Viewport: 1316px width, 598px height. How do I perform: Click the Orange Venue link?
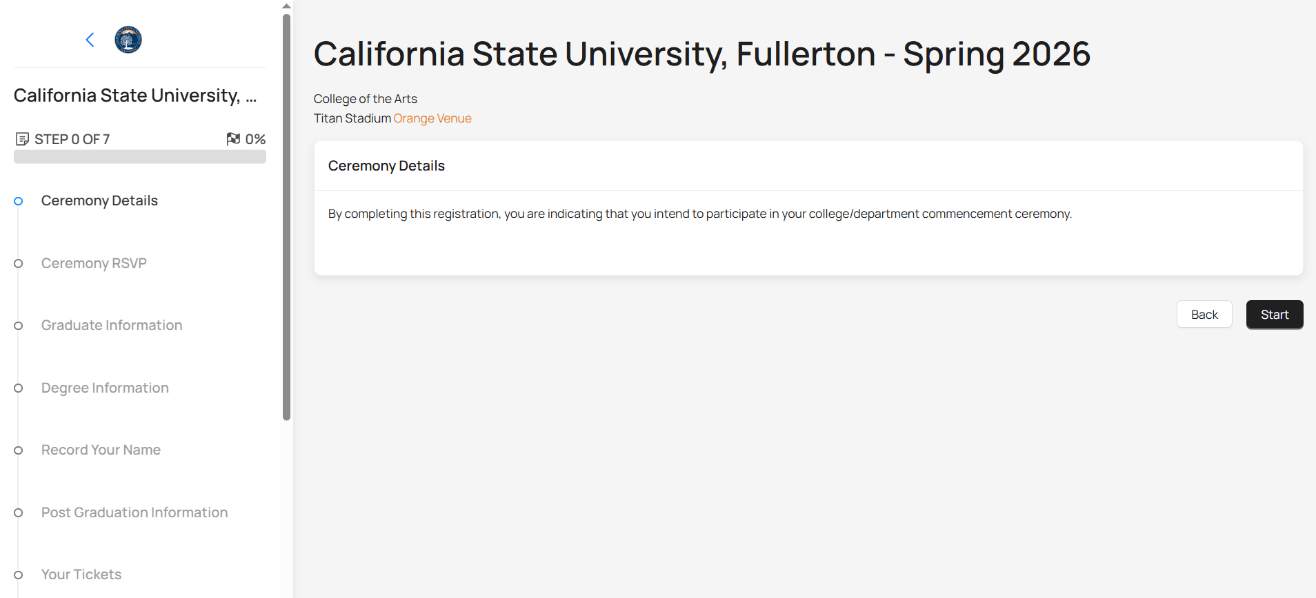point(432,118)
